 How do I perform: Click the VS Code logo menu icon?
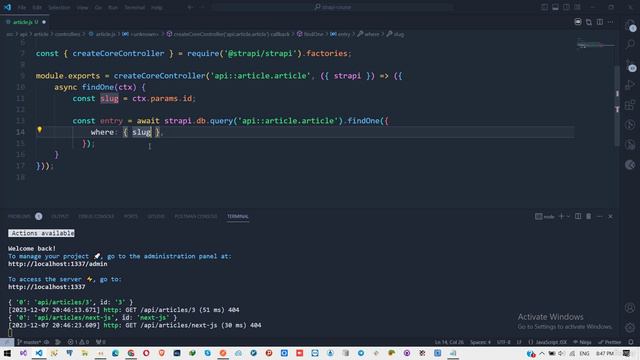pos(7,7)
